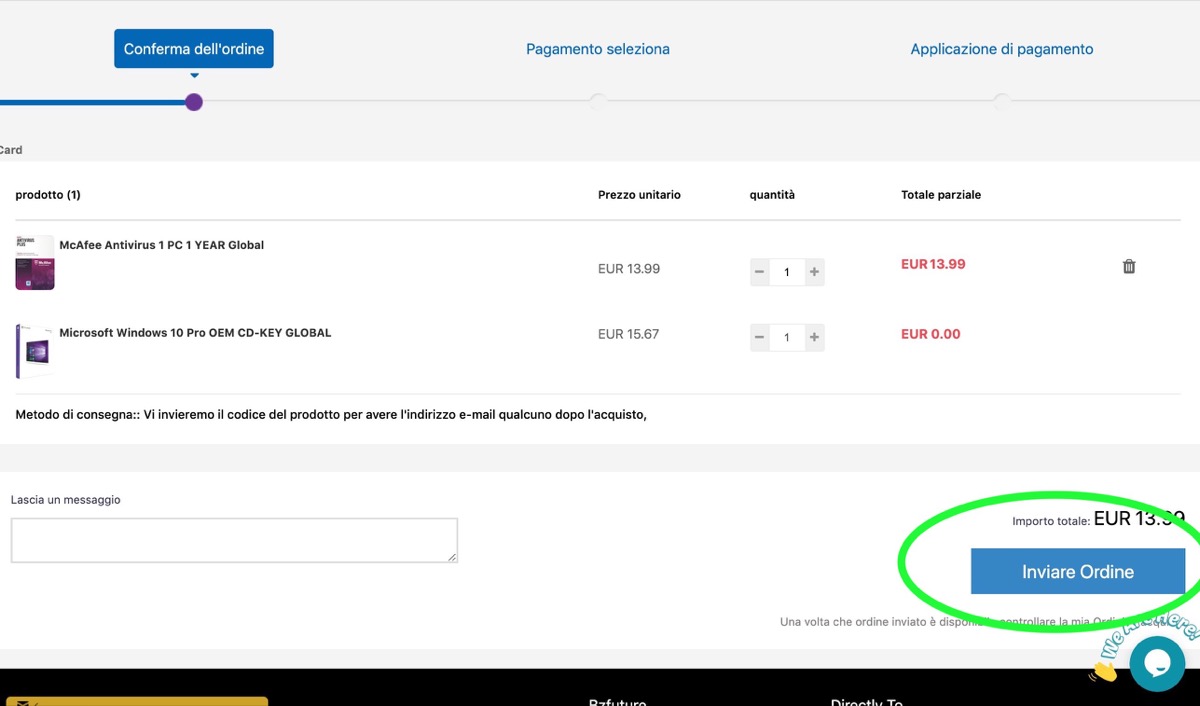Open the live chat bubble icon
Viewport: 1200px width, 706px height.
pos(1157,664)
